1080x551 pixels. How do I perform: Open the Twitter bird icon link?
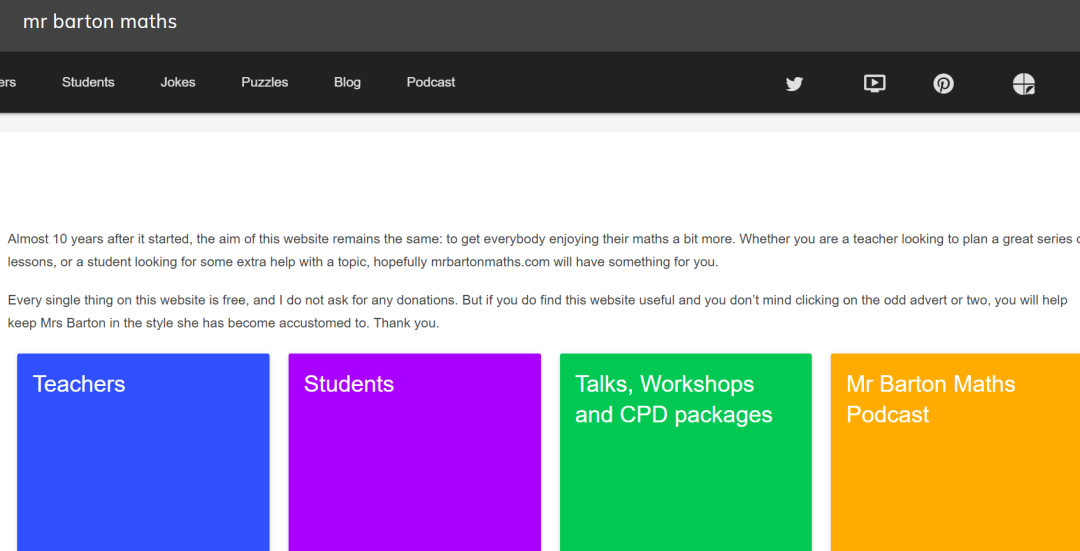(794, 84)
